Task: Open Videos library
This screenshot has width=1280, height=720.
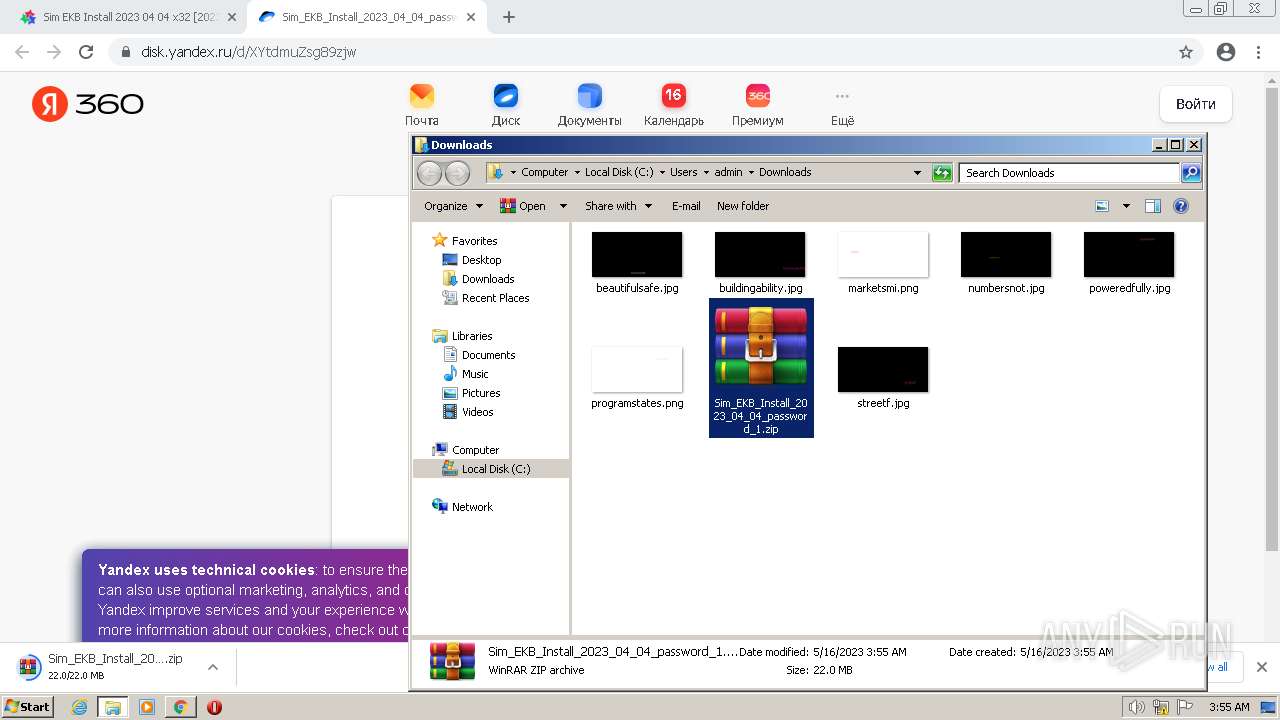Action: click(x=468, y=412)
